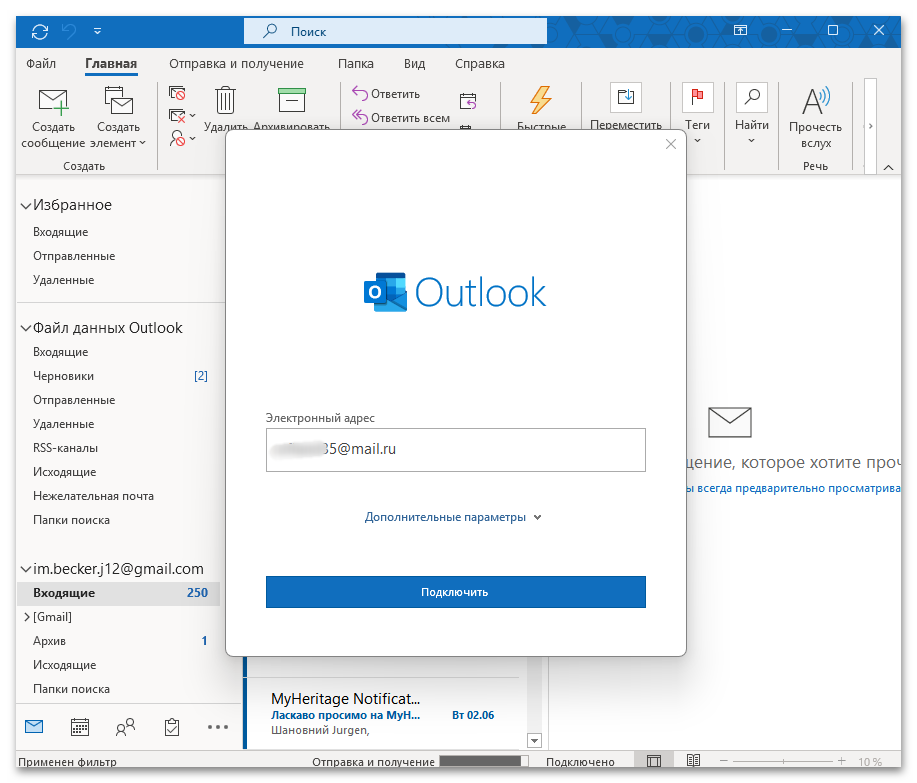Open the Папка tab
The height and width of the screenshot is (783, 917).
(356, 64)
